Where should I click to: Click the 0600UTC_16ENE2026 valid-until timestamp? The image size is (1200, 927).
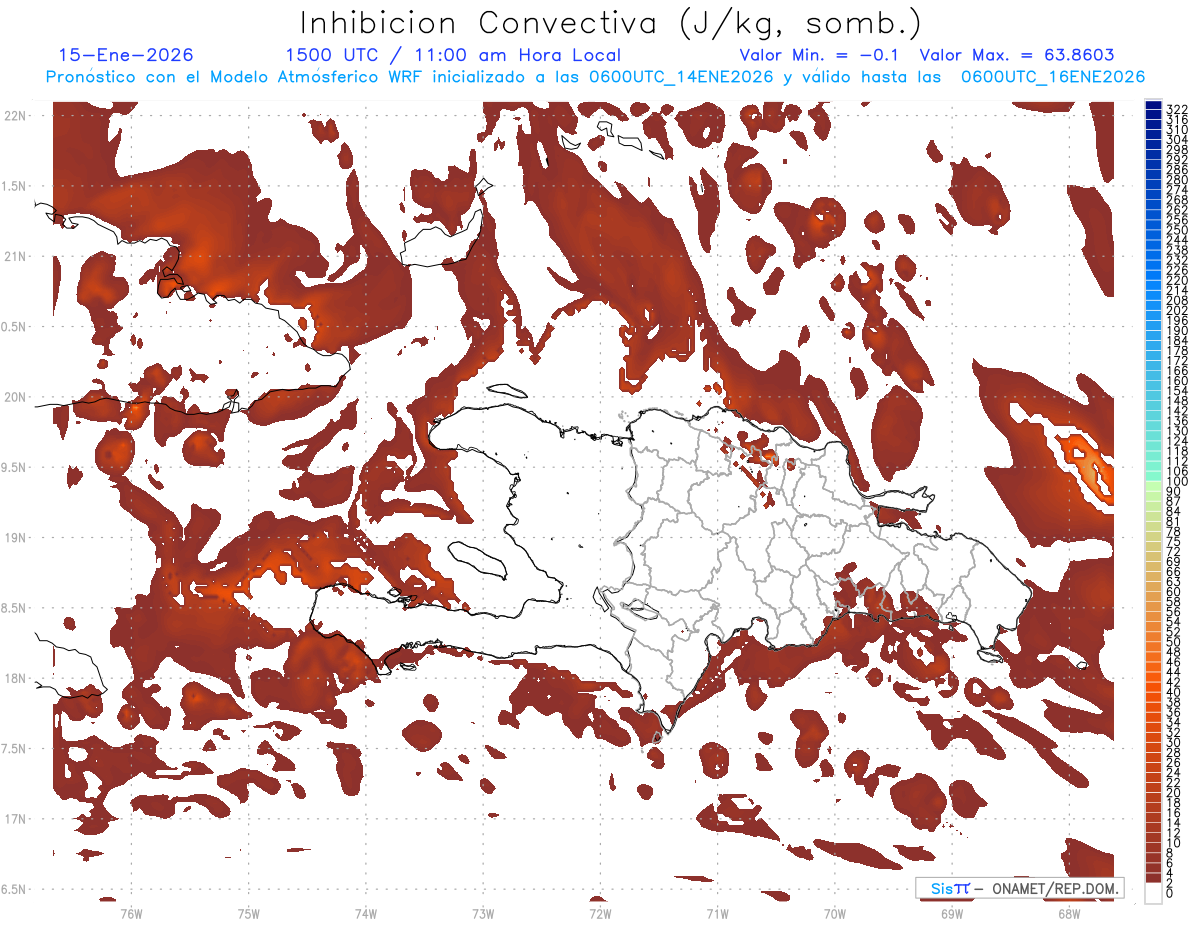tap(1053, 77)
